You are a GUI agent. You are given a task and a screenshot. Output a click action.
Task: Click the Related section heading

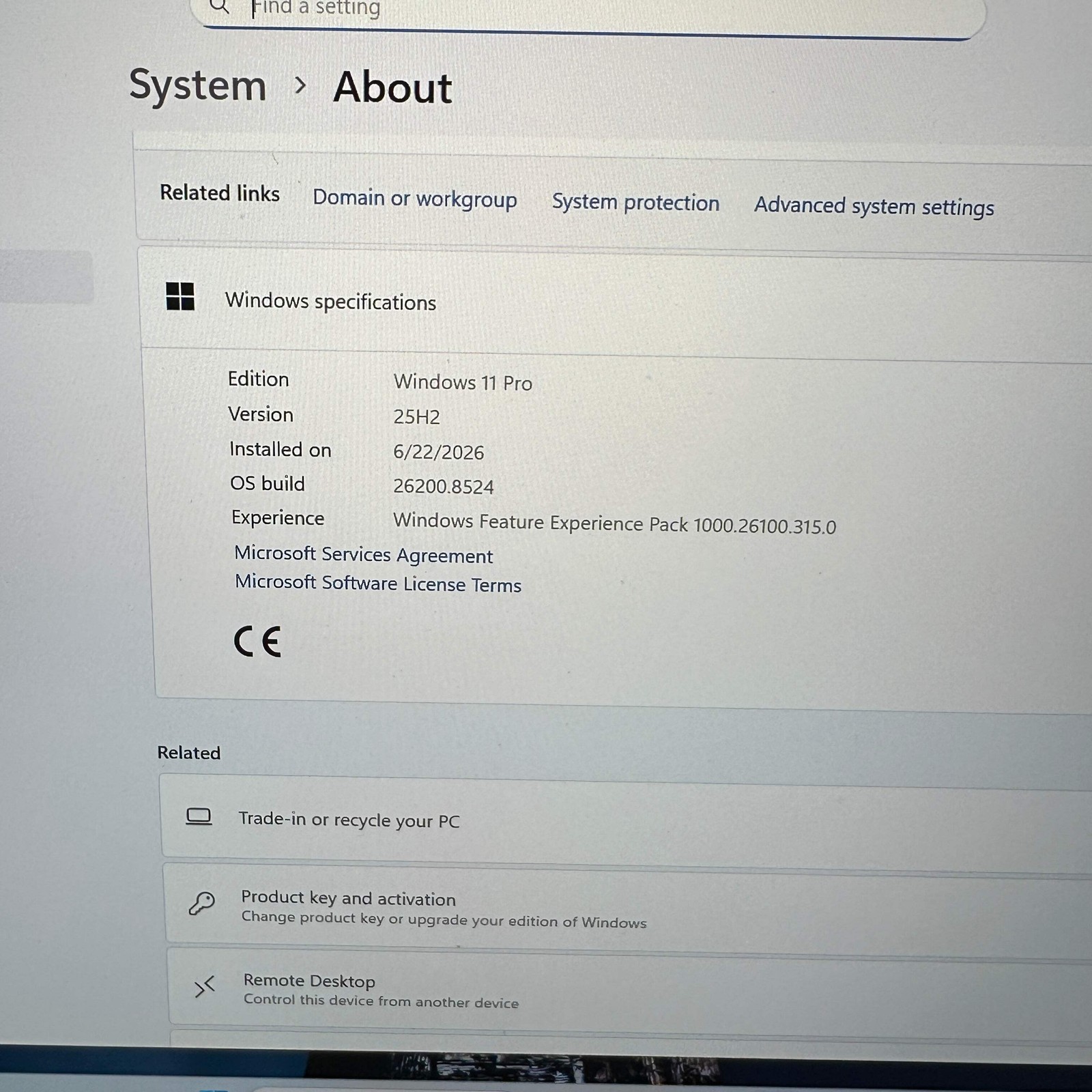(189, 753)
